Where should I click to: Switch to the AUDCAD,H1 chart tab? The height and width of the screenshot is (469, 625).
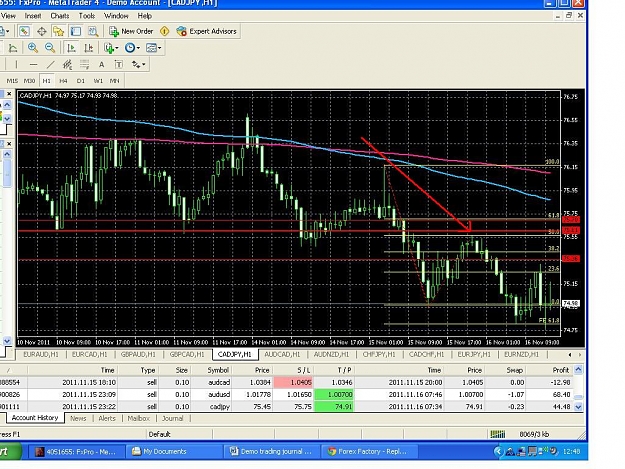(x=282, y=354)
